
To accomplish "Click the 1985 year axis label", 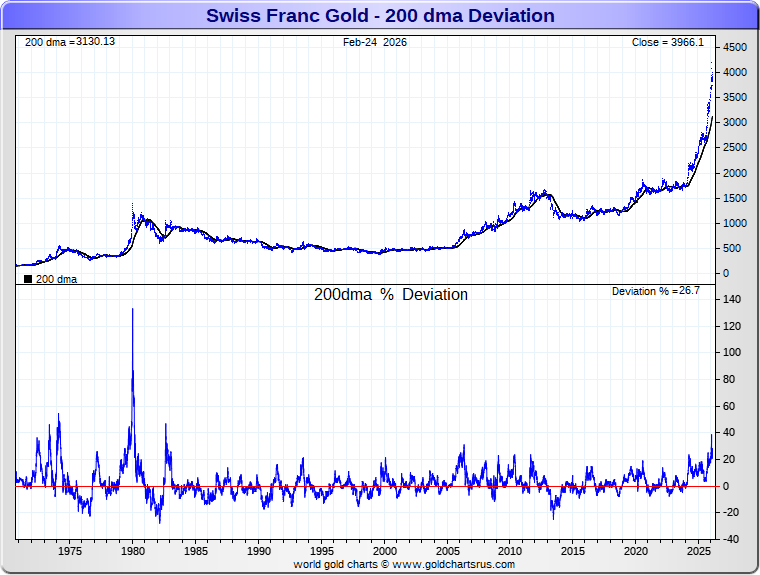I will click(x=196, y=551).
